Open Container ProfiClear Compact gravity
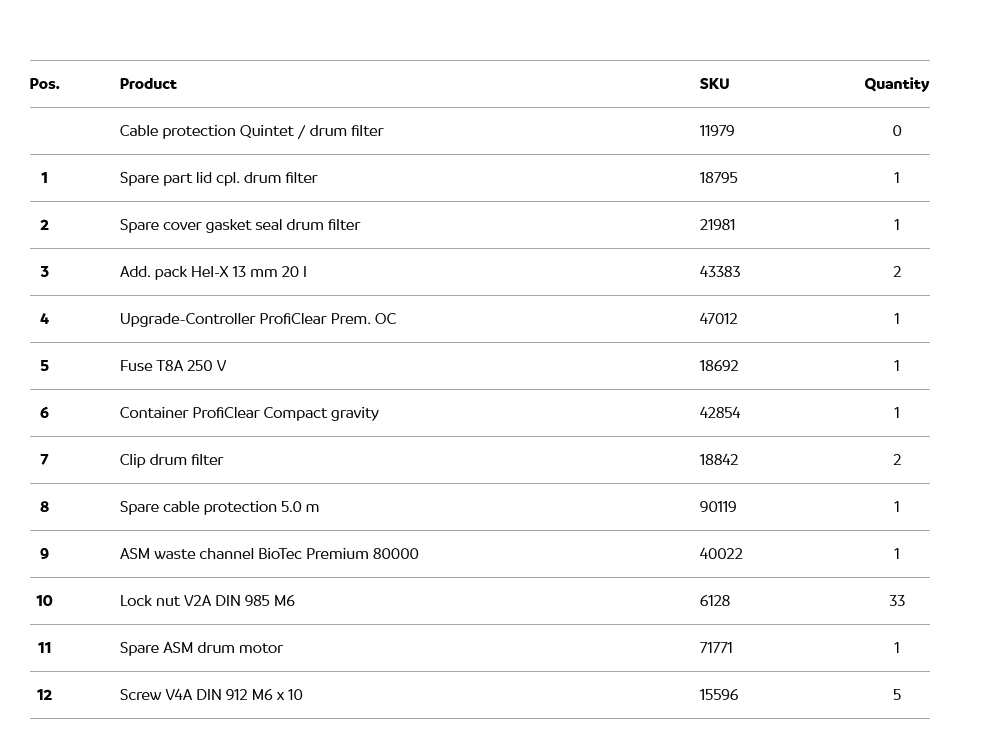This screenshot has width=981, height=733. tap(249, 413)
